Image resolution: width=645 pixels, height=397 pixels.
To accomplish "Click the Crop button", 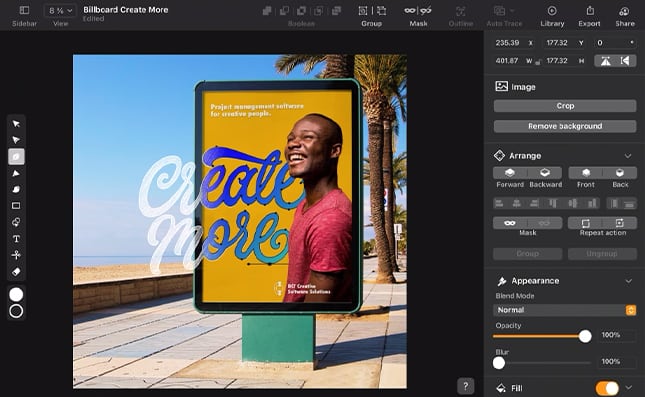I will coord(565,106).
